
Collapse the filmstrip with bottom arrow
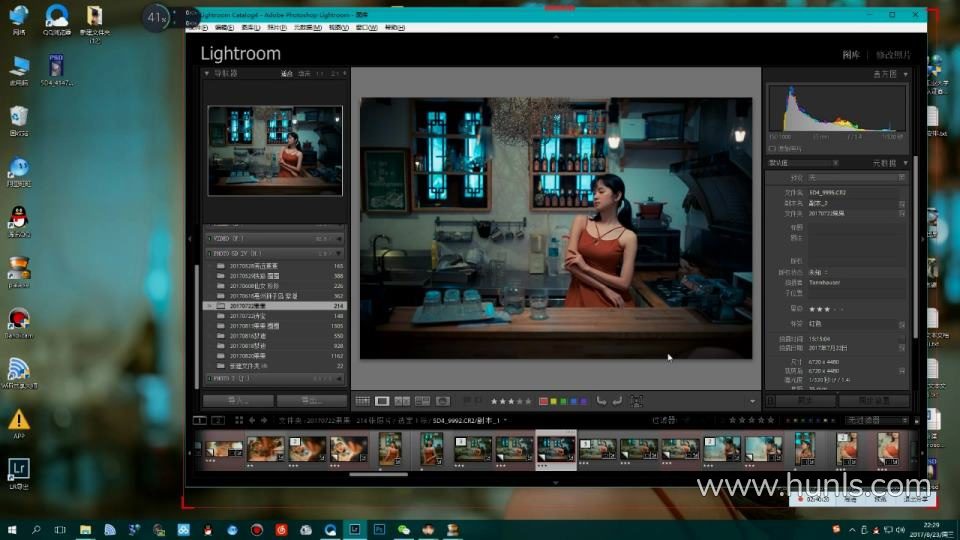(x=556, y=482)
